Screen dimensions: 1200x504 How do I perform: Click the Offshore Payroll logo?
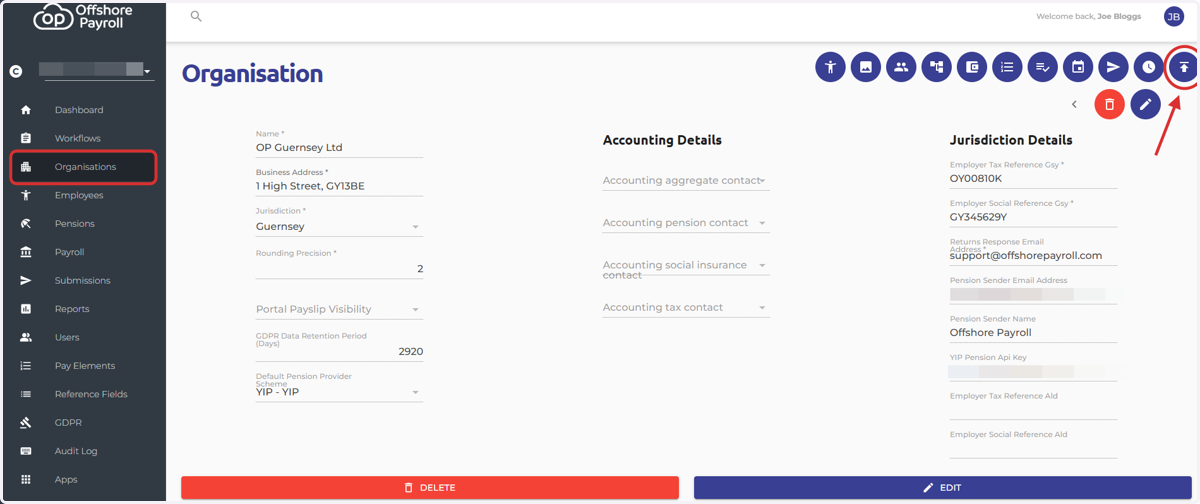(x=83, y=16)
